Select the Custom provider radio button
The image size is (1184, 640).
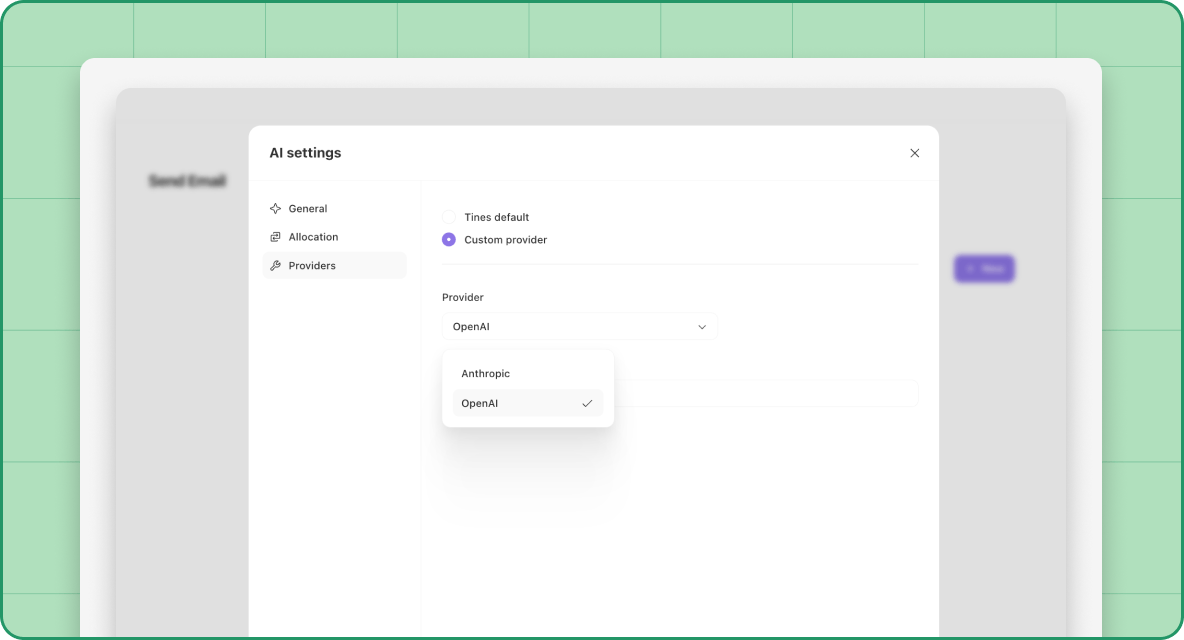[x=449, y=240]
